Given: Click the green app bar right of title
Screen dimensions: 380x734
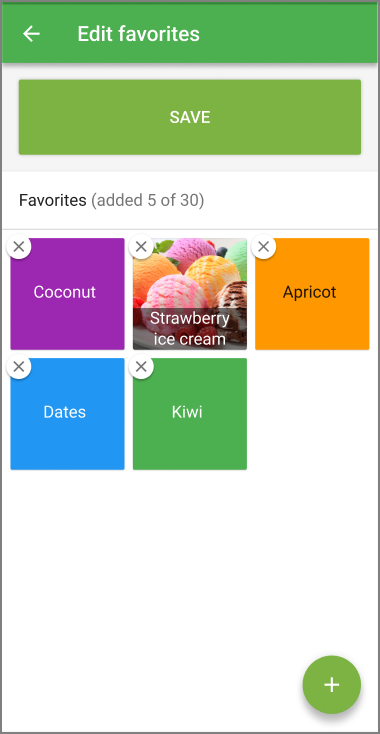Looking at the screenshot, I should point(288,34).
